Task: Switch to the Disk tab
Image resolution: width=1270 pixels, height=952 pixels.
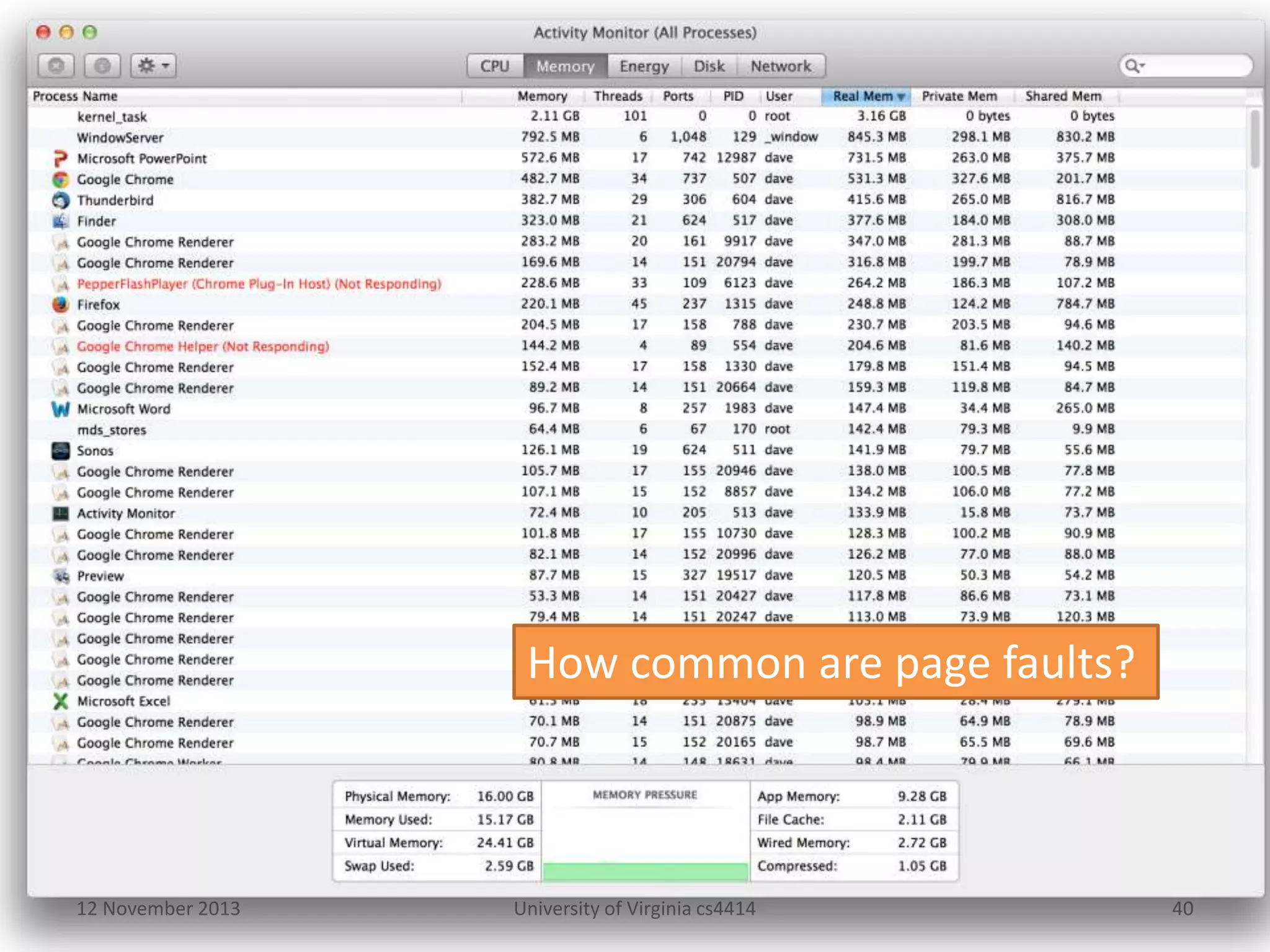Action: pos(709,66)
